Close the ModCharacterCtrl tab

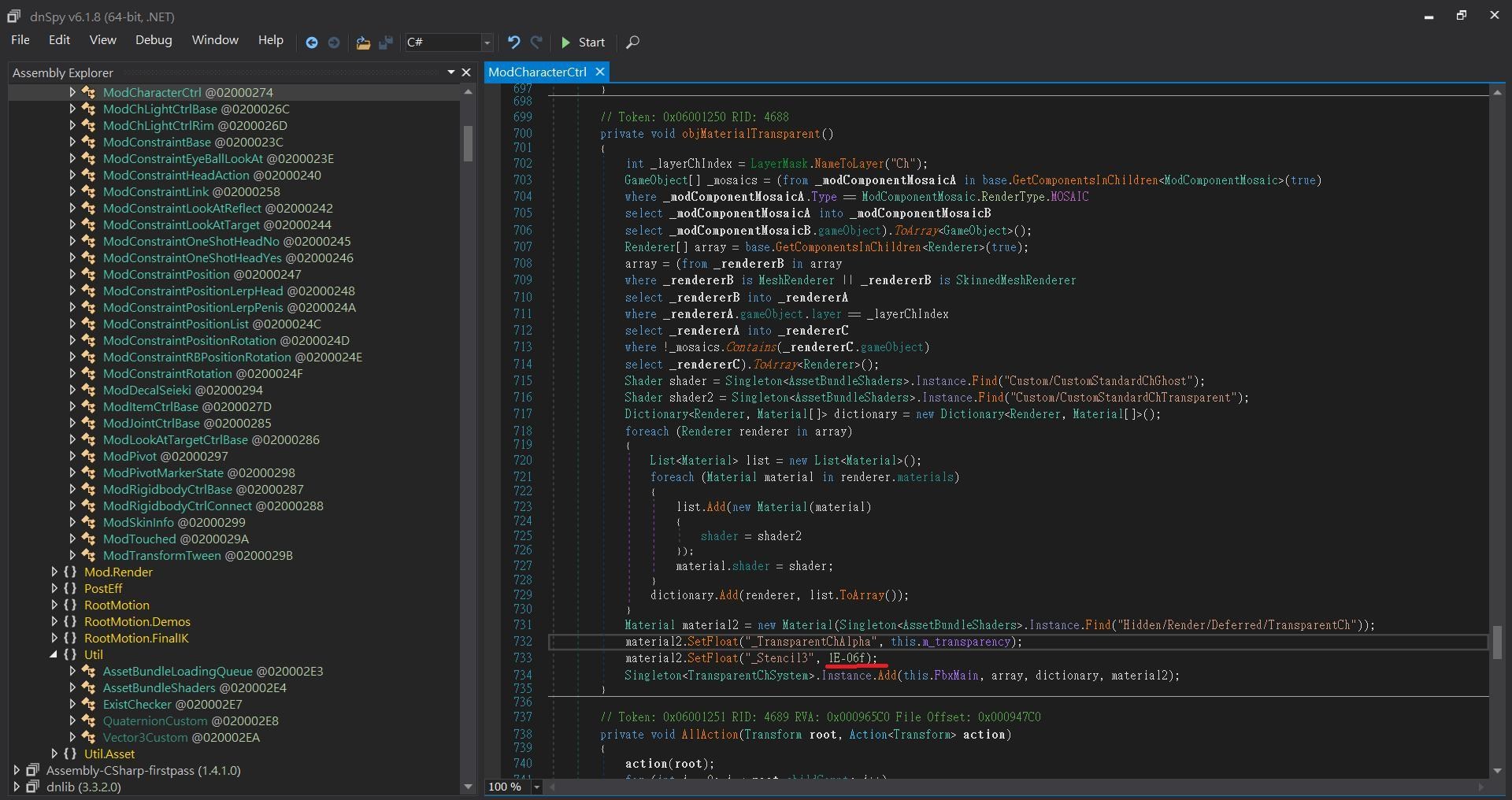point(600,72)
